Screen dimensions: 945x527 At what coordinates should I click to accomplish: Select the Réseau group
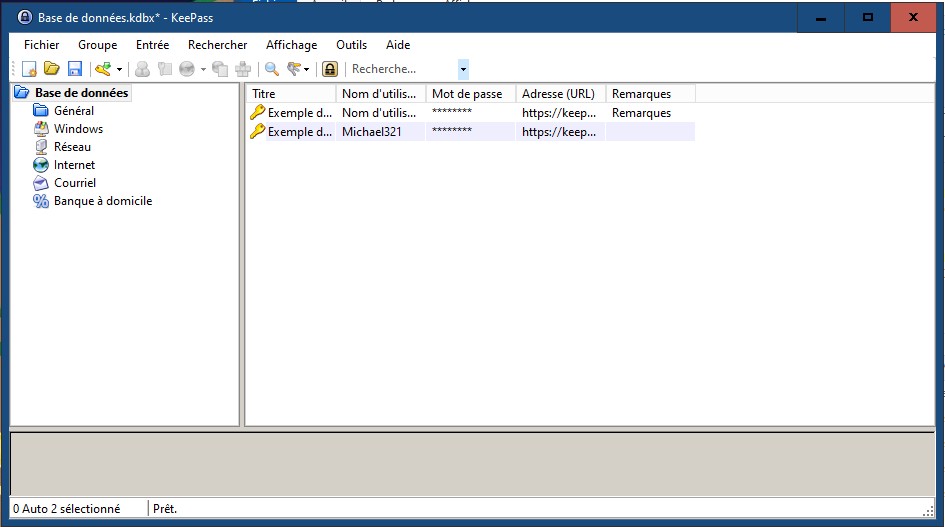pos(72,147)
